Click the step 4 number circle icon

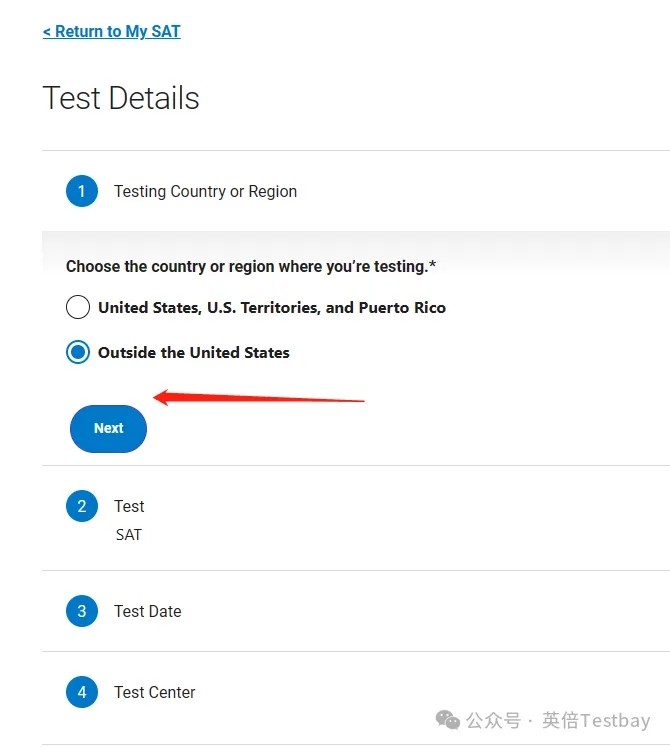[82, 692]
